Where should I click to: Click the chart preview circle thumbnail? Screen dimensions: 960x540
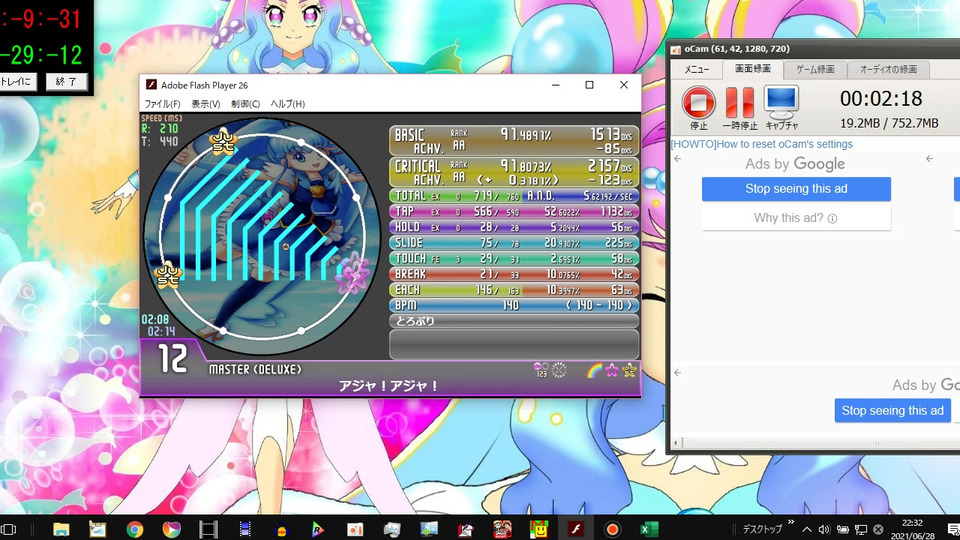click(262, 236)
